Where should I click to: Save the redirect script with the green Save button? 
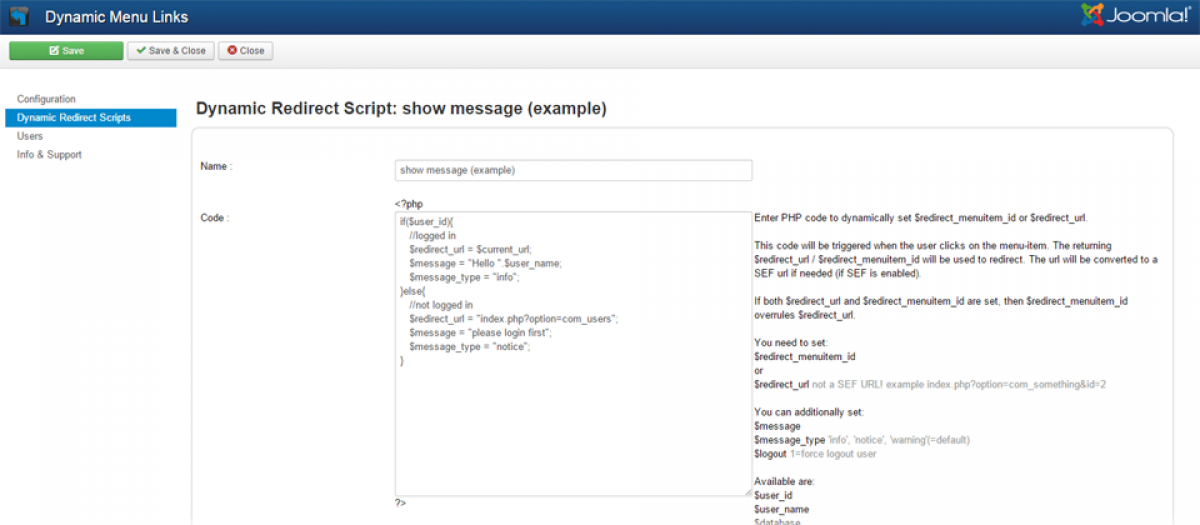66,51
